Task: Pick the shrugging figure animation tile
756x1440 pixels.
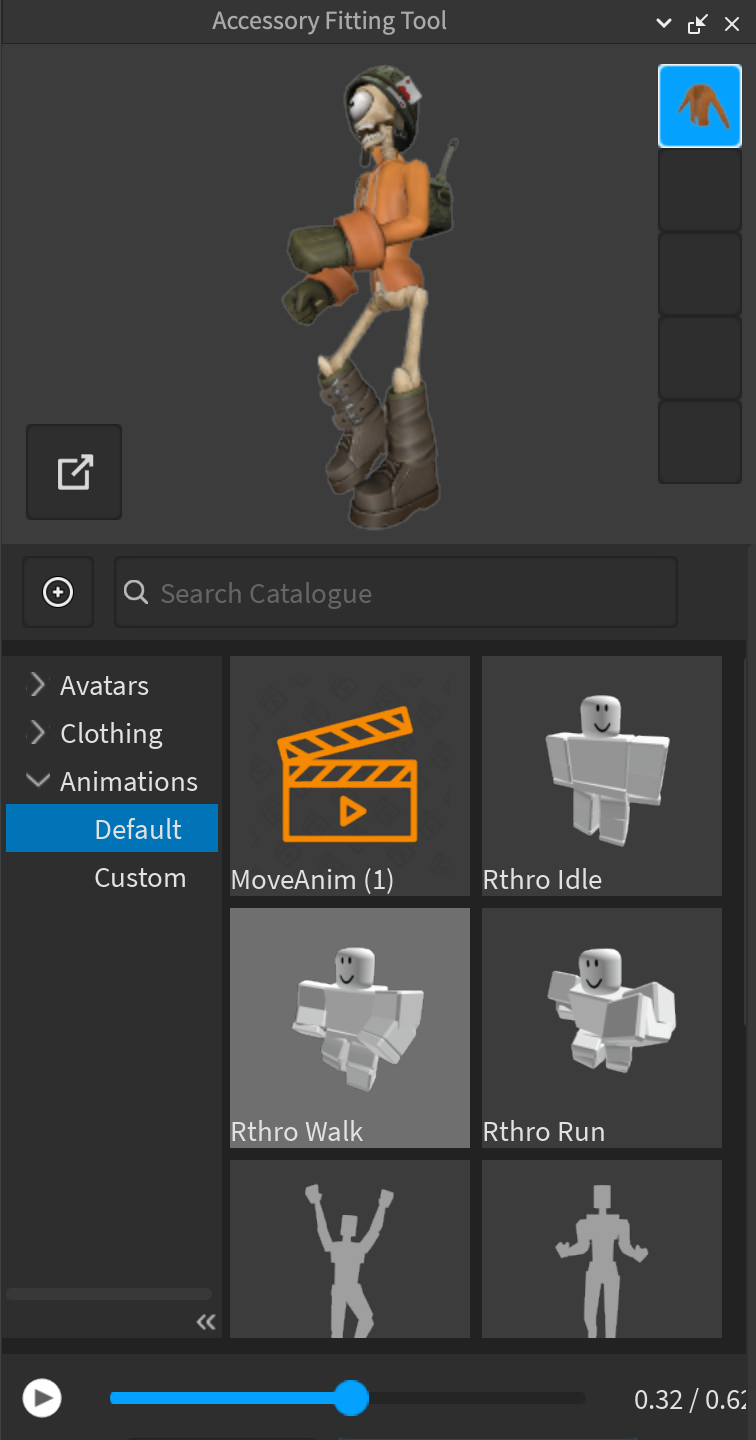Action: click(602, 1249)
